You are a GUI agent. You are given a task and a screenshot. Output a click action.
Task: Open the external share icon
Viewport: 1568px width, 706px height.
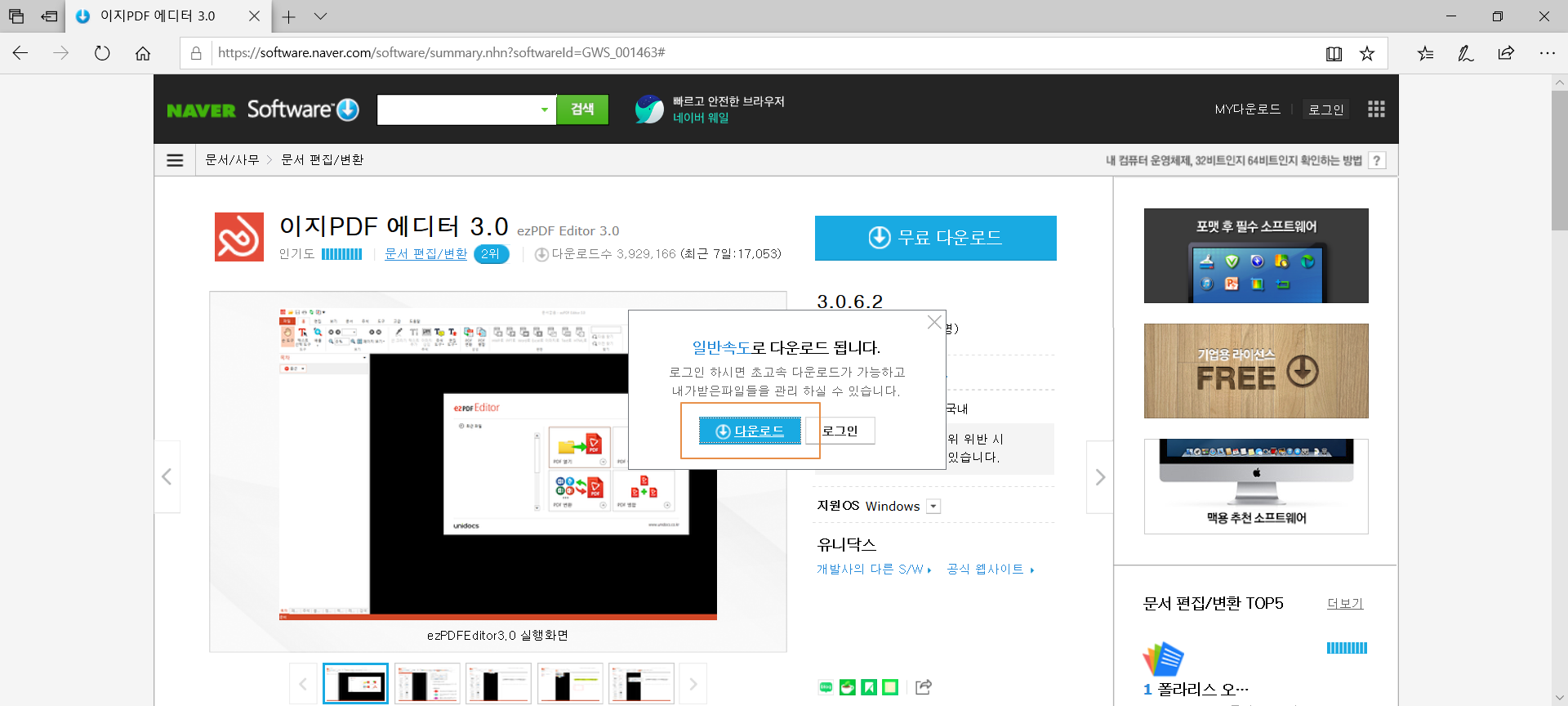pyautogui.click(x=924, y=687)
